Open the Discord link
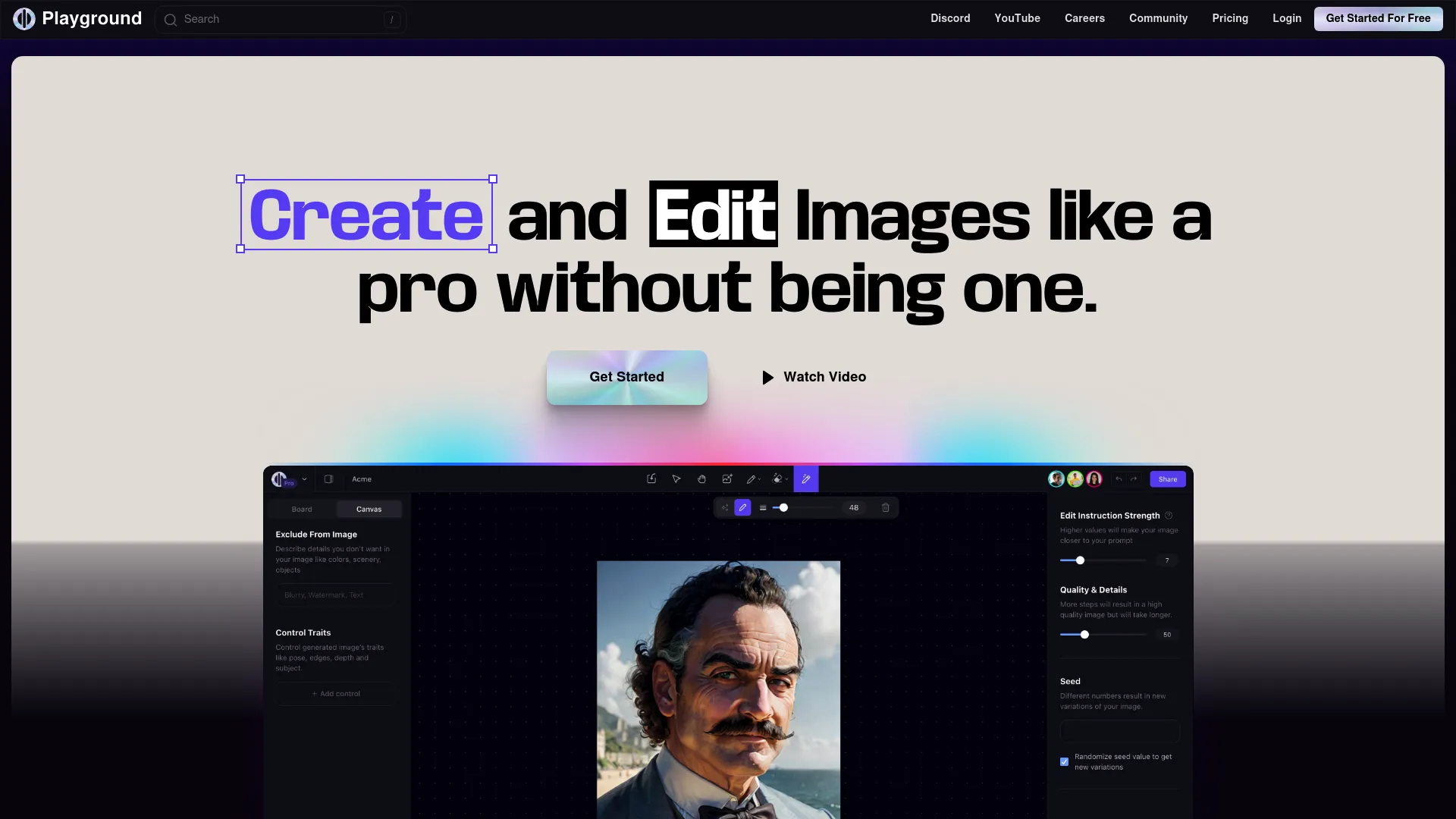1456x819 pixels. (950, 18)
